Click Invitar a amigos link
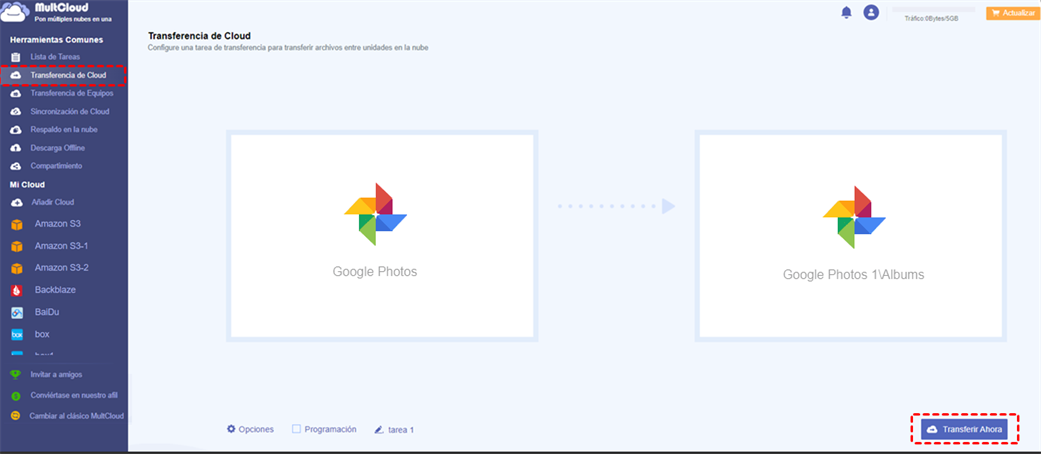This screenshot has height=454, width=1041. coord(56,375)
